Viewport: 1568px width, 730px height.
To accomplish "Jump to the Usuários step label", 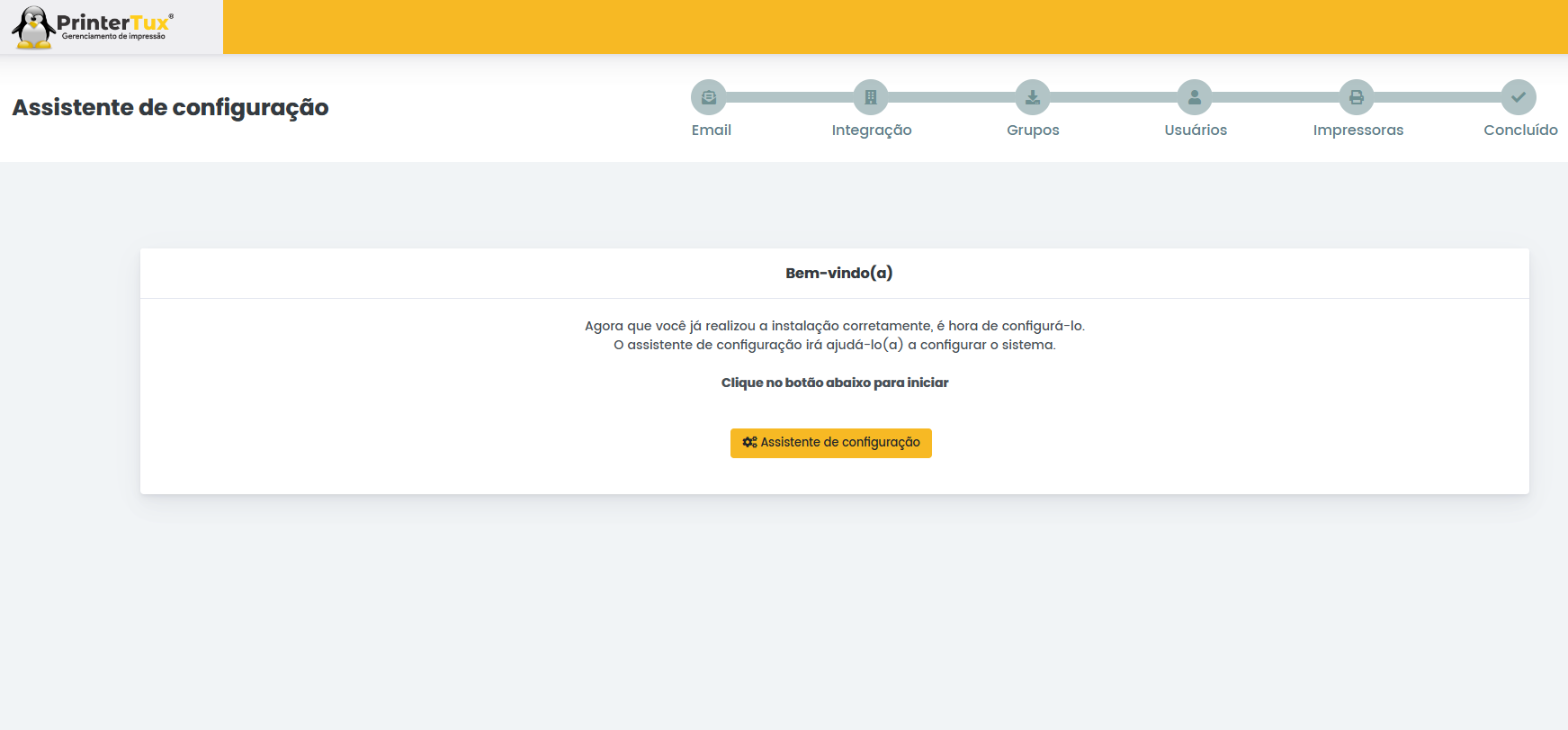I will pyautogui.click(x=1195, y=131).
